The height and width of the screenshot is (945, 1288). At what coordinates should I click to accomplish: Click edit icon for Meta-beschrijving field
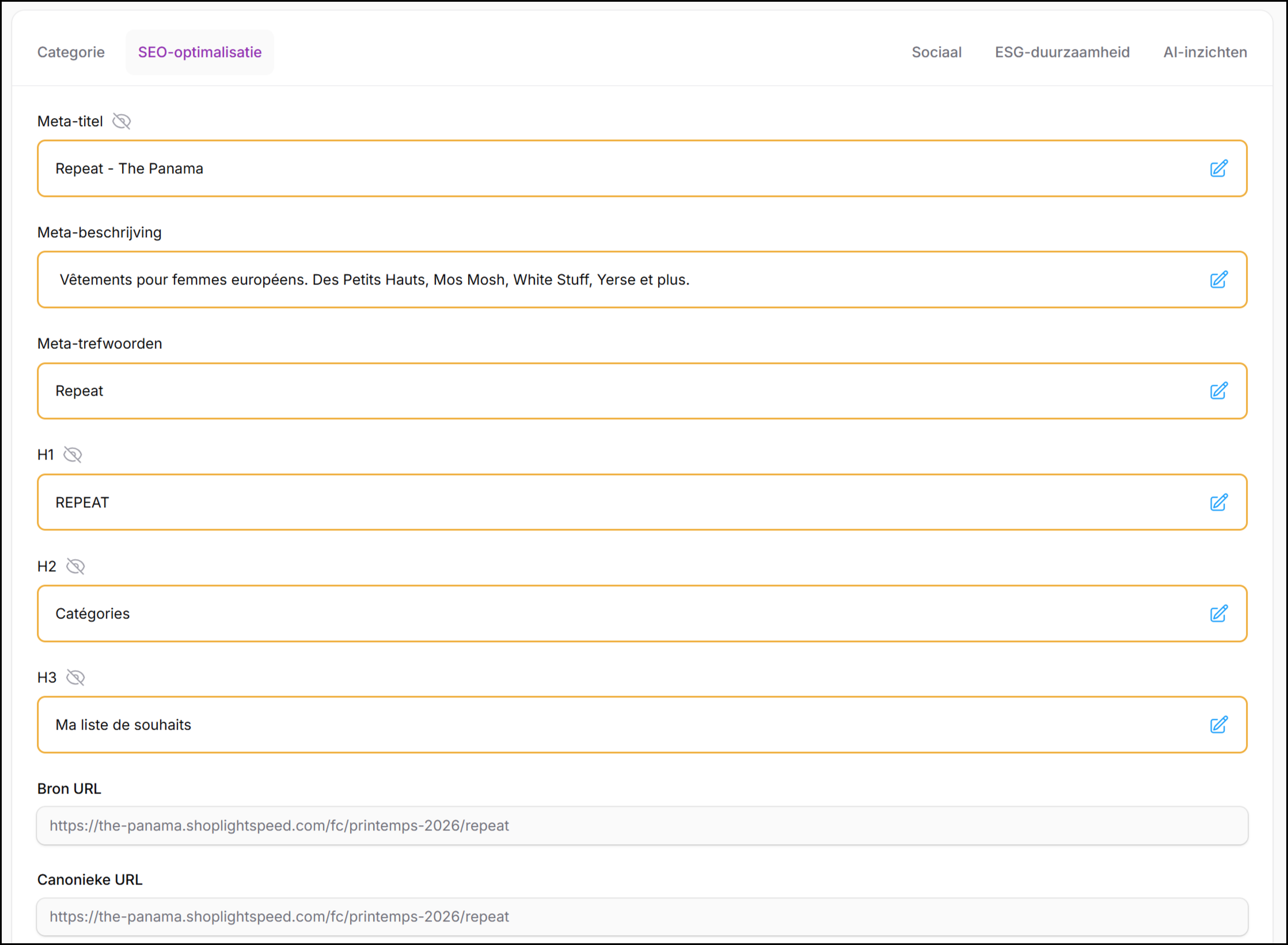point(1218,280)
